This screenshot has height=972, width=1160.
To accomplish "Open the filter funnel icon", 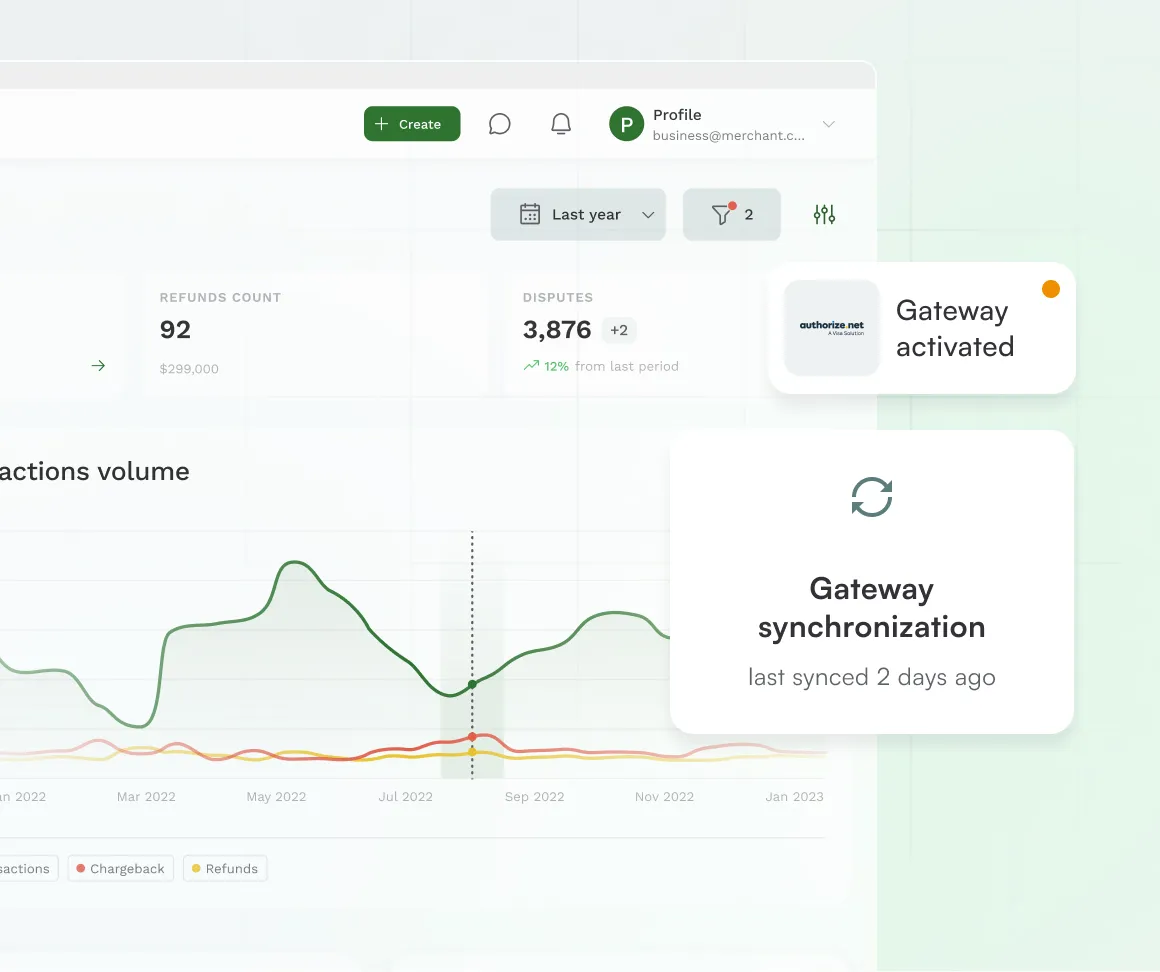I will 722,214.
